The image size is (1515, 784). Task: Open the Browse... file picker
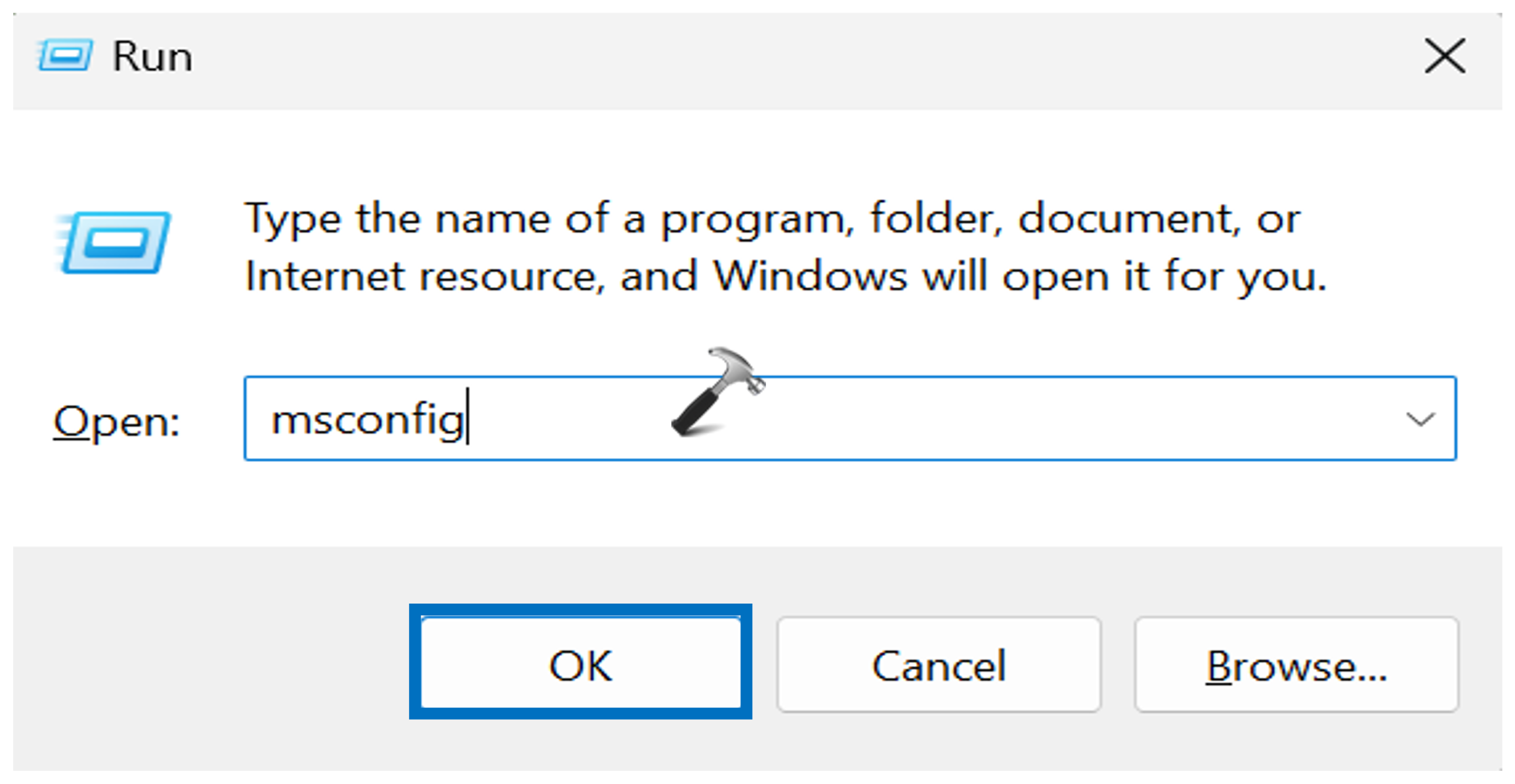point(1296,665)
